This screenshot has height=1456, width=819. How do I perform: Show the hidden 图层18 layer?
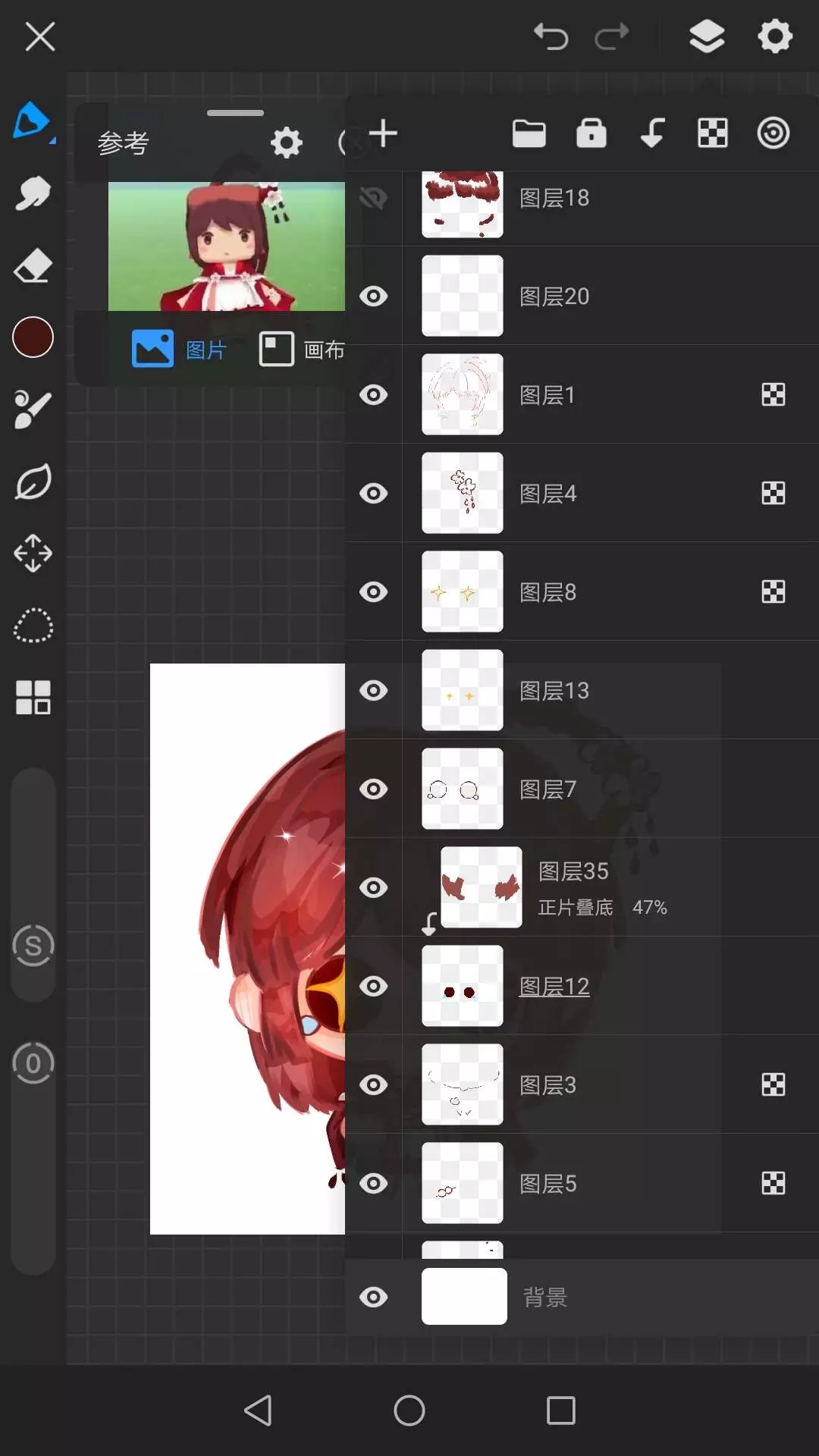click(373, 199)
